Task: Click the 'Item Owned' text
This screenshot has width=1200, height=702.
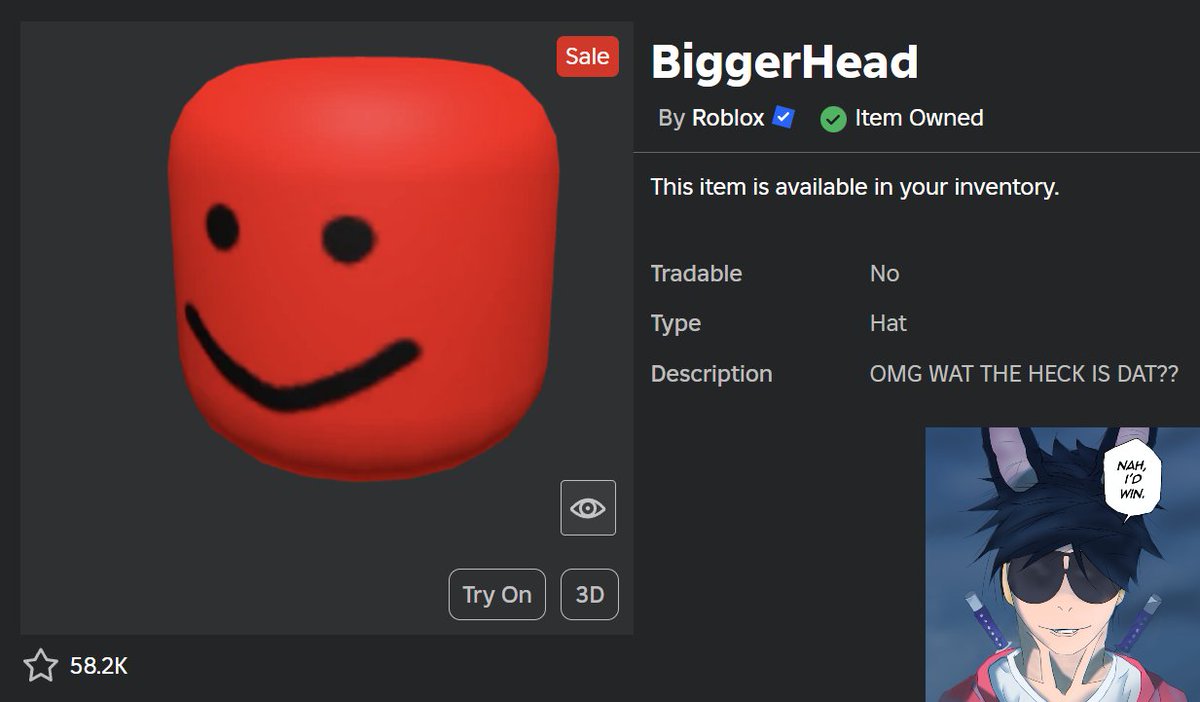Action: pyautogui.click(x=919, y=118)
